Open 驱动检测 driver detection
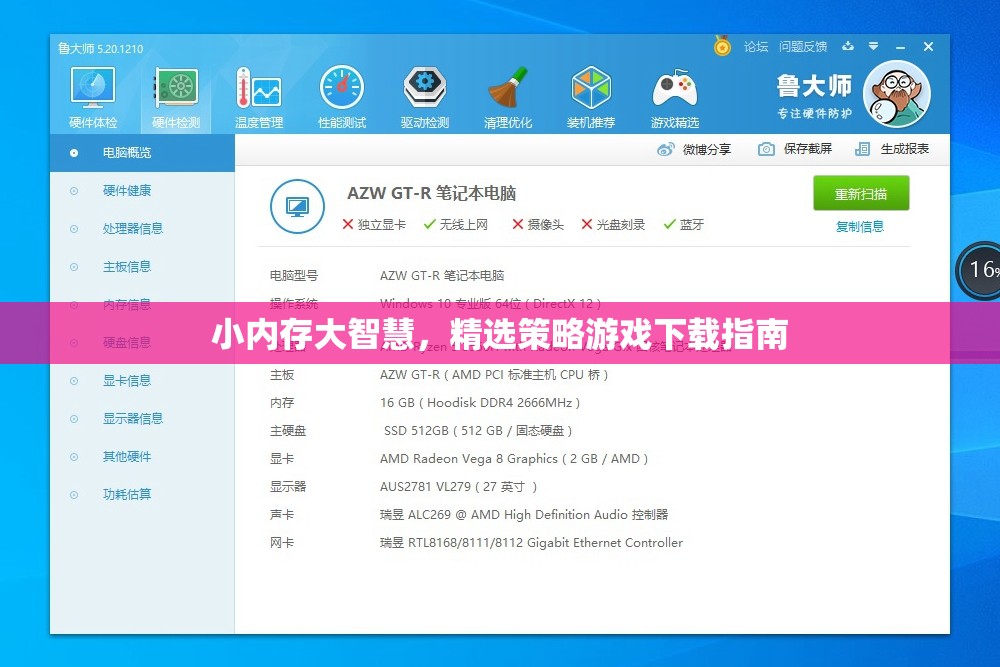 coord(425,98)
